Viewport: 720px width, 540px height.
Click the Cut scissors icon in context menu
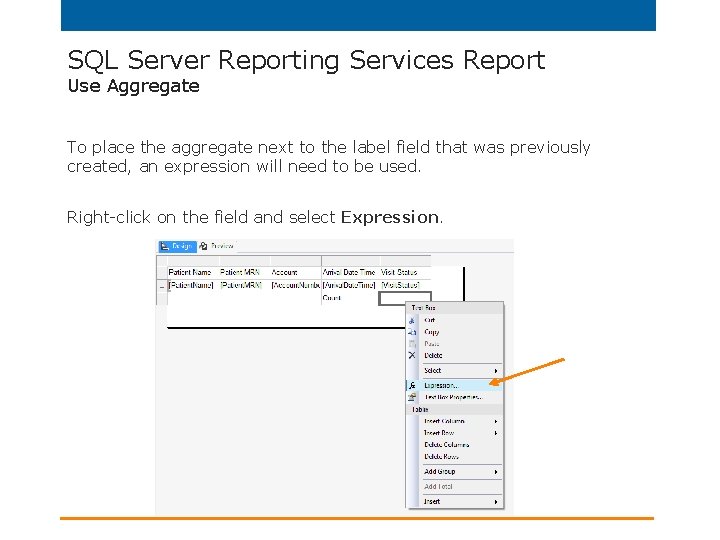click(x=412, y=321)
